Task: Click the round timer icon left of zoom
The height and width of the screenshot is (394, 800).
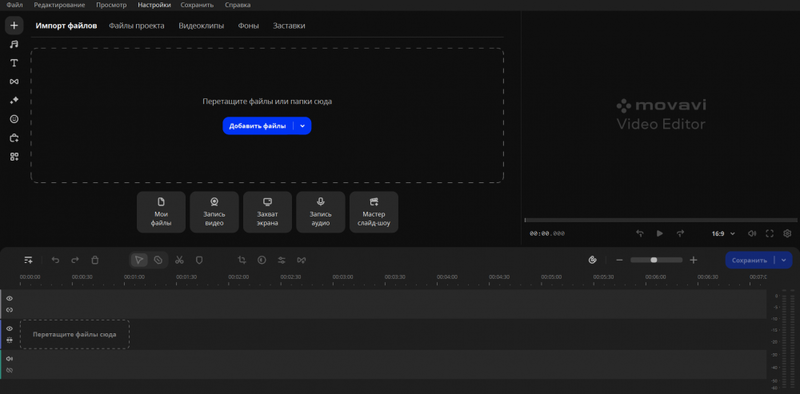Action: click(592, 260)
